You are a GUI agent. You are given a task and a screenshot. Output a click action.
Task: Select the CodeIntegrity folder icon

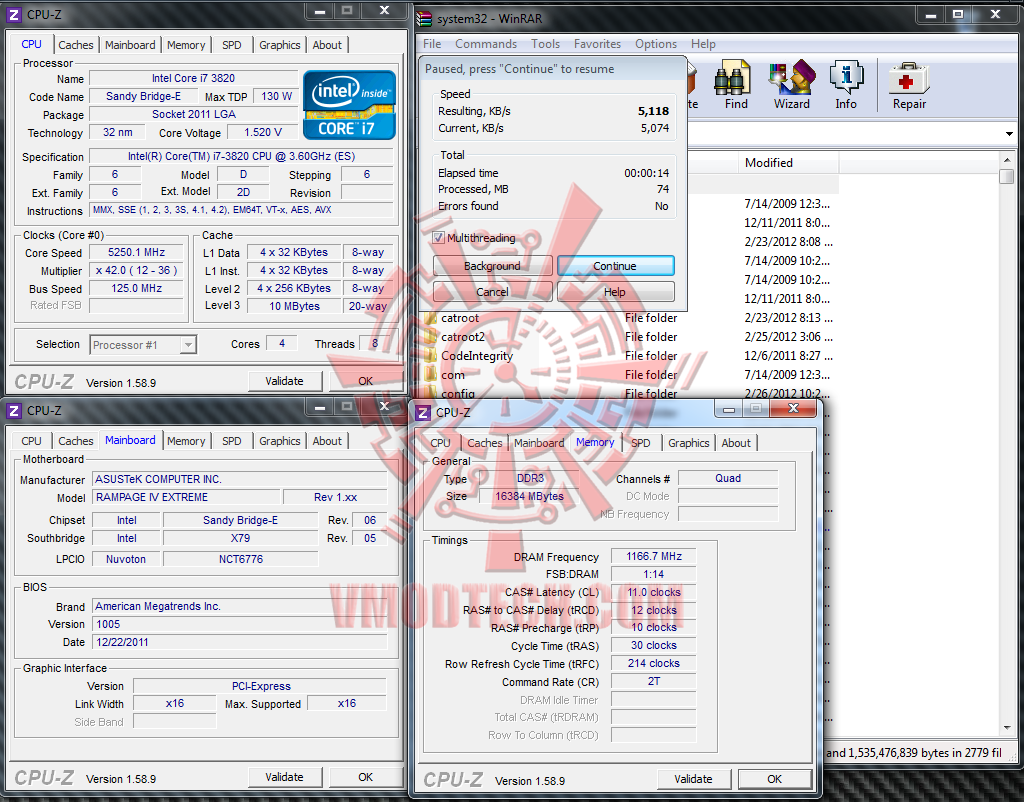coord(430,356)
